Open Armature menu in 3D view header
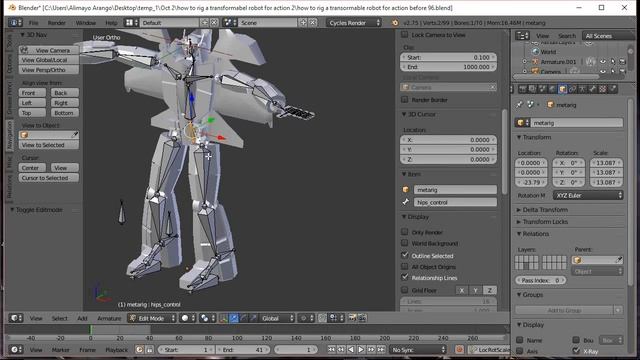This screenshot has width=640, height=360. [x=109, y=318]
